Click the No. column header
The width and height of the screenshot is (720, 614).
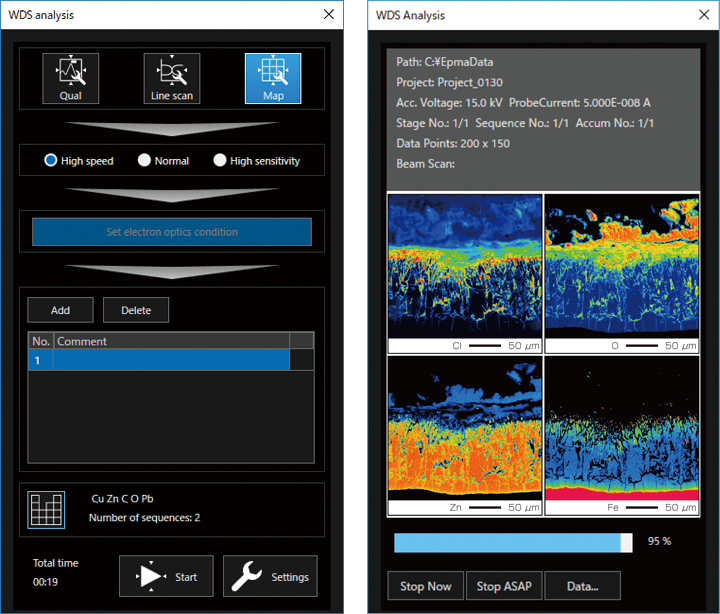pyautogui.click(x=41, y=341)
